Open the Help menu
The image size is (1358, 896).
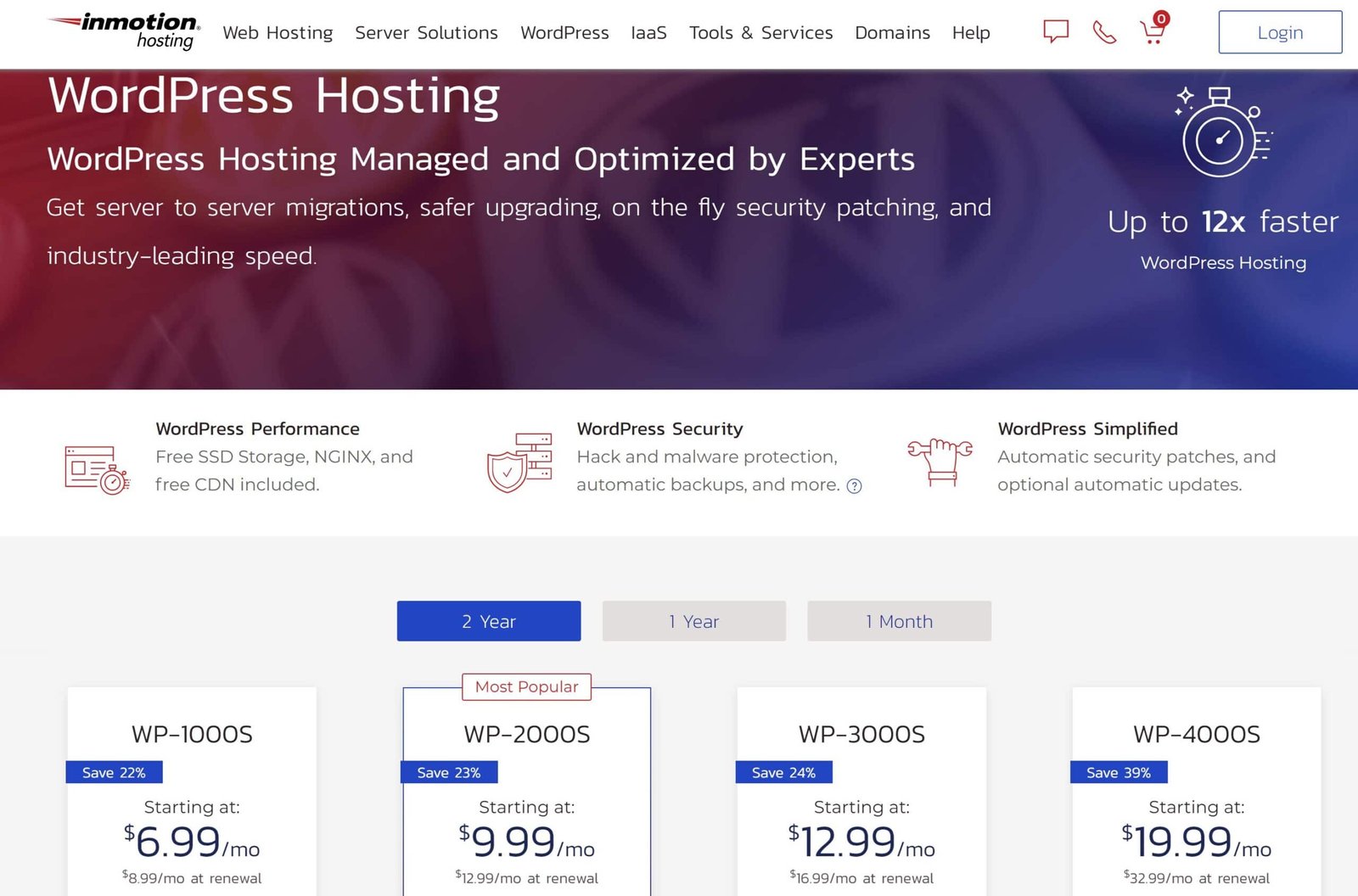point(971,32)
